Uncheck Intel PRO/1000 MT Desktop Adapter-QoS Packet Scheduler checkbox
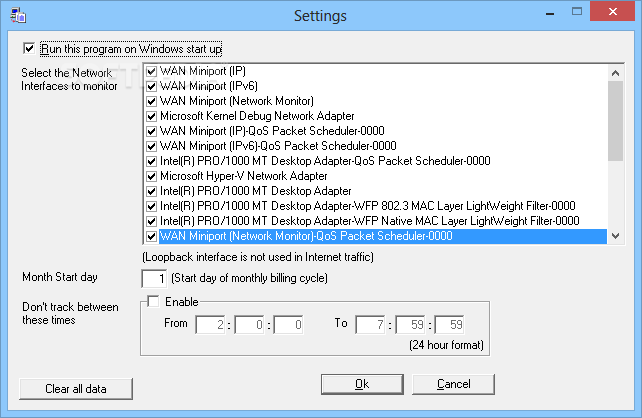This screenshot has height=418, width=642. (x=151, y=161)
